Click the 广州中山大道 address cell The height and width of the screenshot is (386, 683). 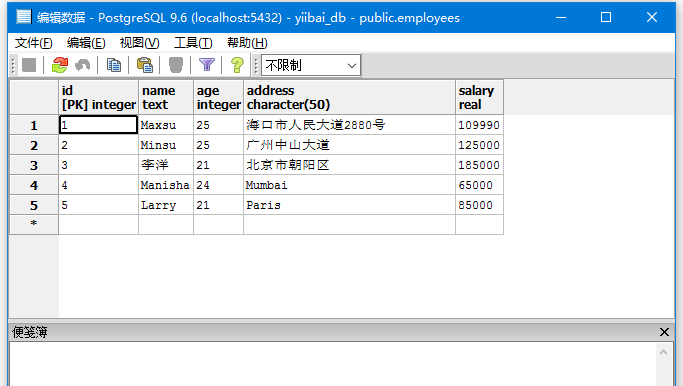(x=349, y=145)
